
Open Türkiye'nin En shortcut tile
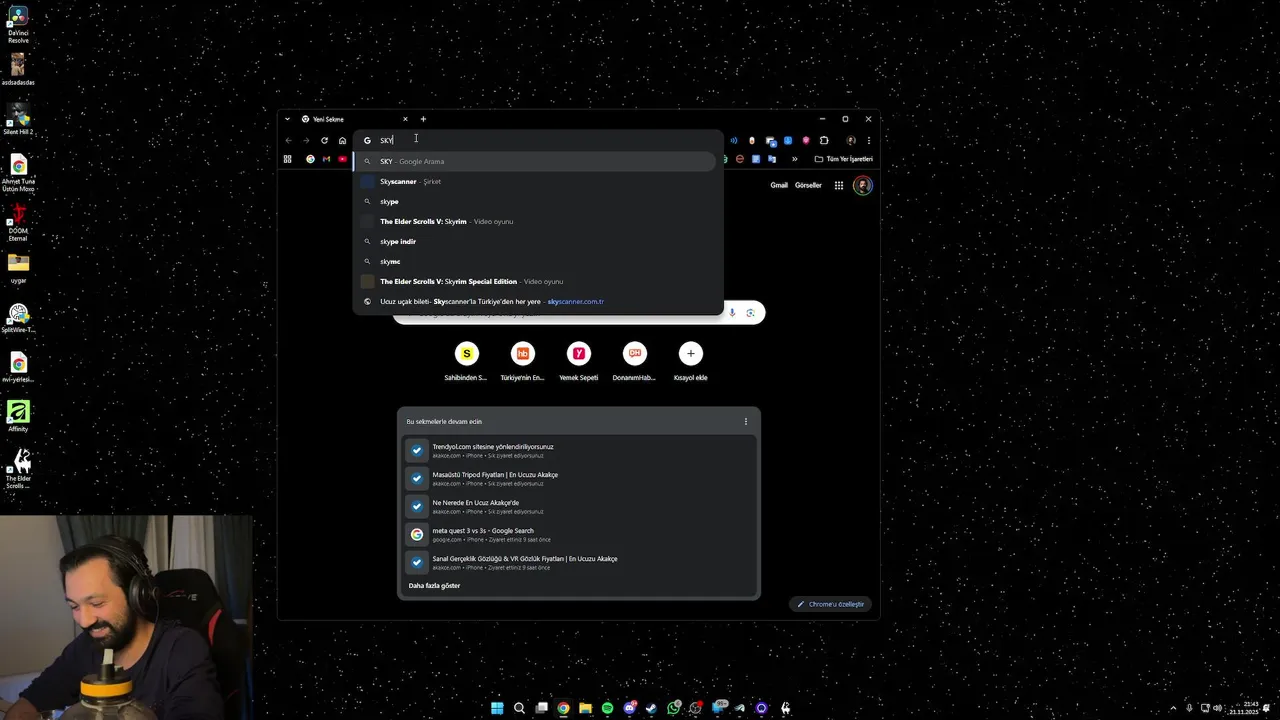click(x=522, y=361)
